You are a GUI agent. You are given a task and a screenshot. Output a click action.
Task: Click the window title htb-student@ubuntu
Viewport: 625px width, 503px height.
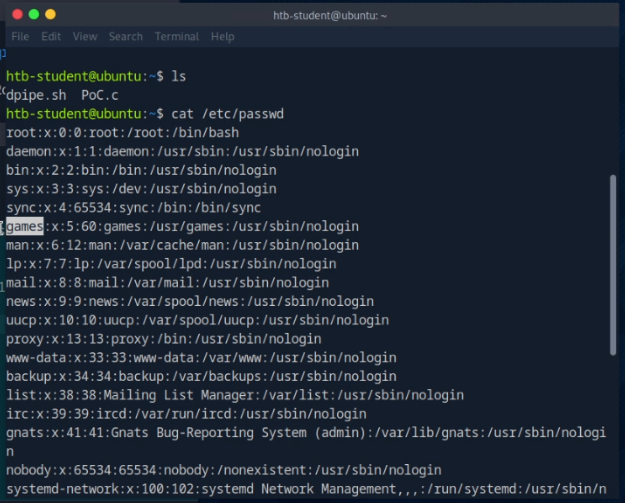coord(329,15)
